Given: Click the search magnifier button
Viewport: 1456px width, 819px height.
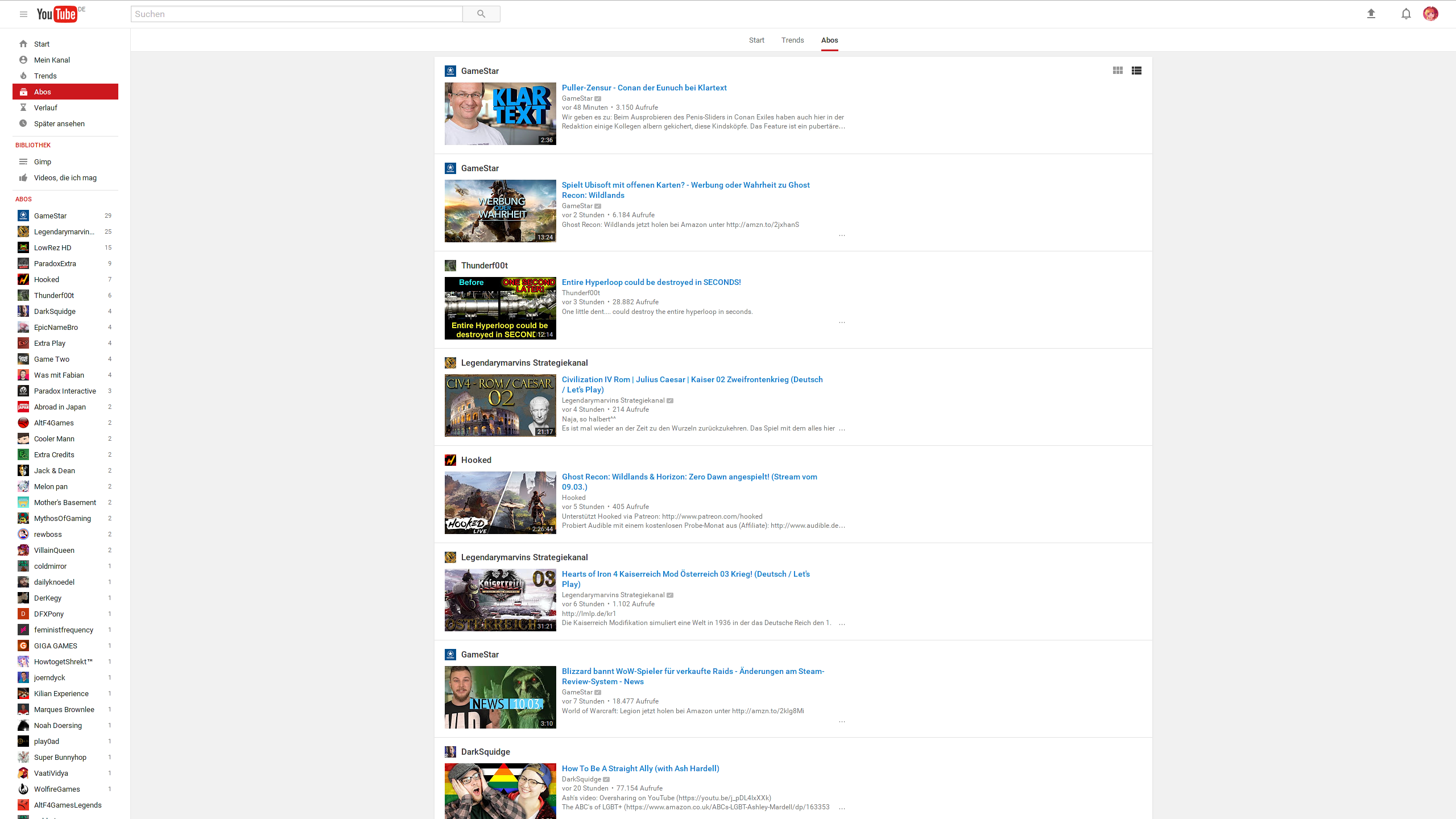Looking at the screenshot, I should click(x=481, y=14).
